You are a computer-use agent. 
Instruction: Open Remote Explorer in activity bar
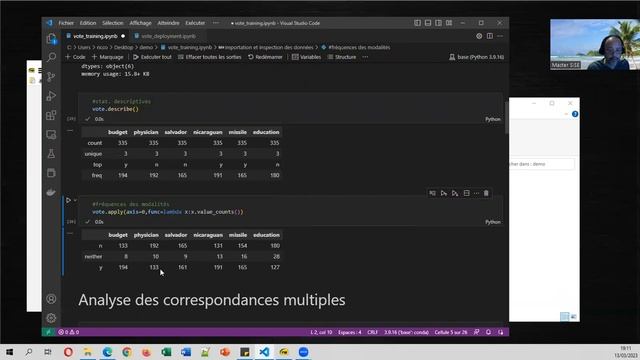(51, 134)
